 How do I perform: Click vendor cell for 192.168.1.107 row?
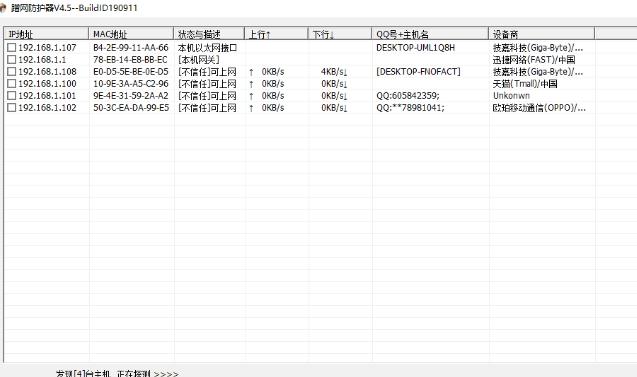[x=538, y=48]
